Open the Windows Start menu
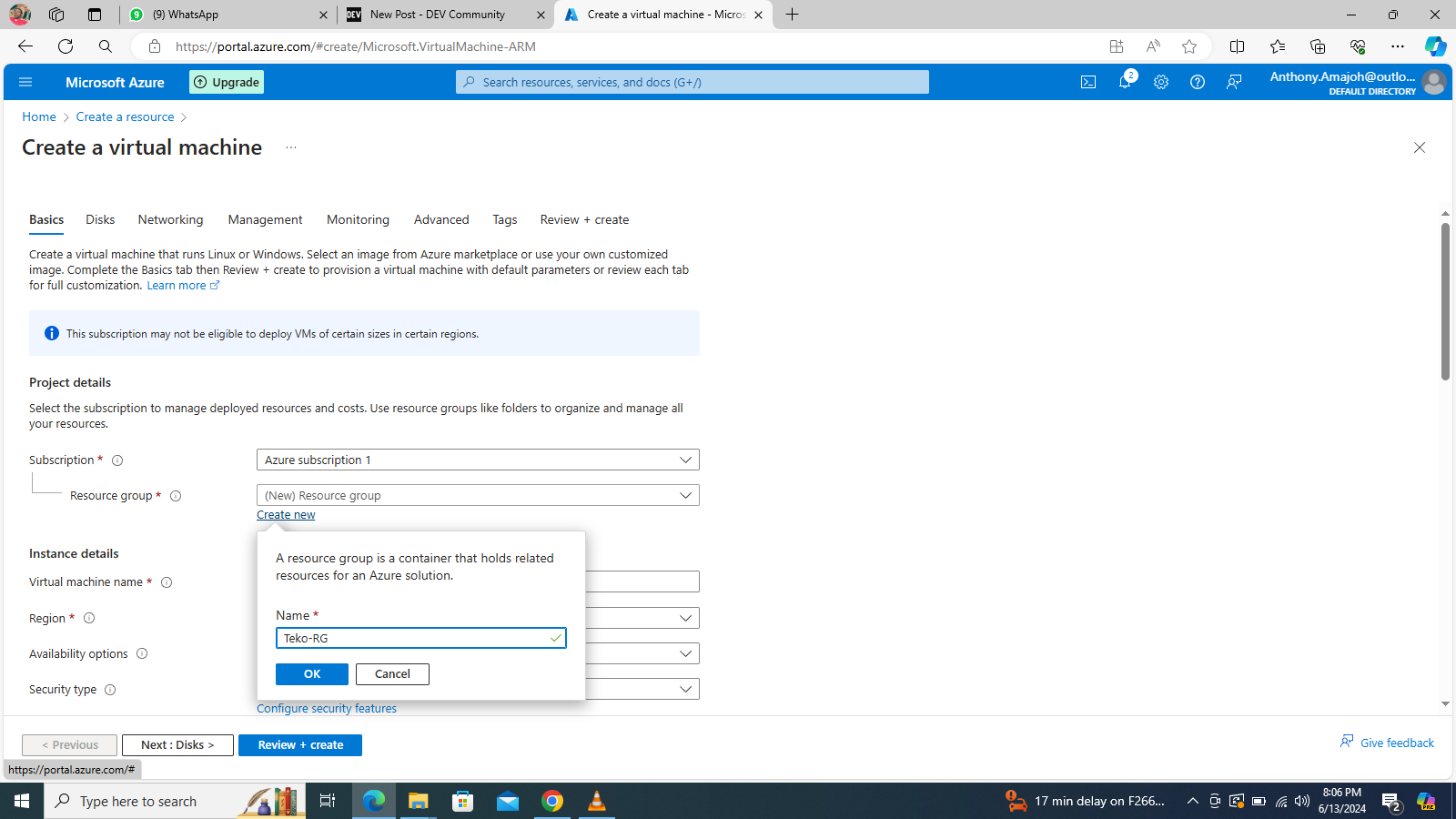The width and height of the screenshot is (1456, 819). click(x=22, y=801)
